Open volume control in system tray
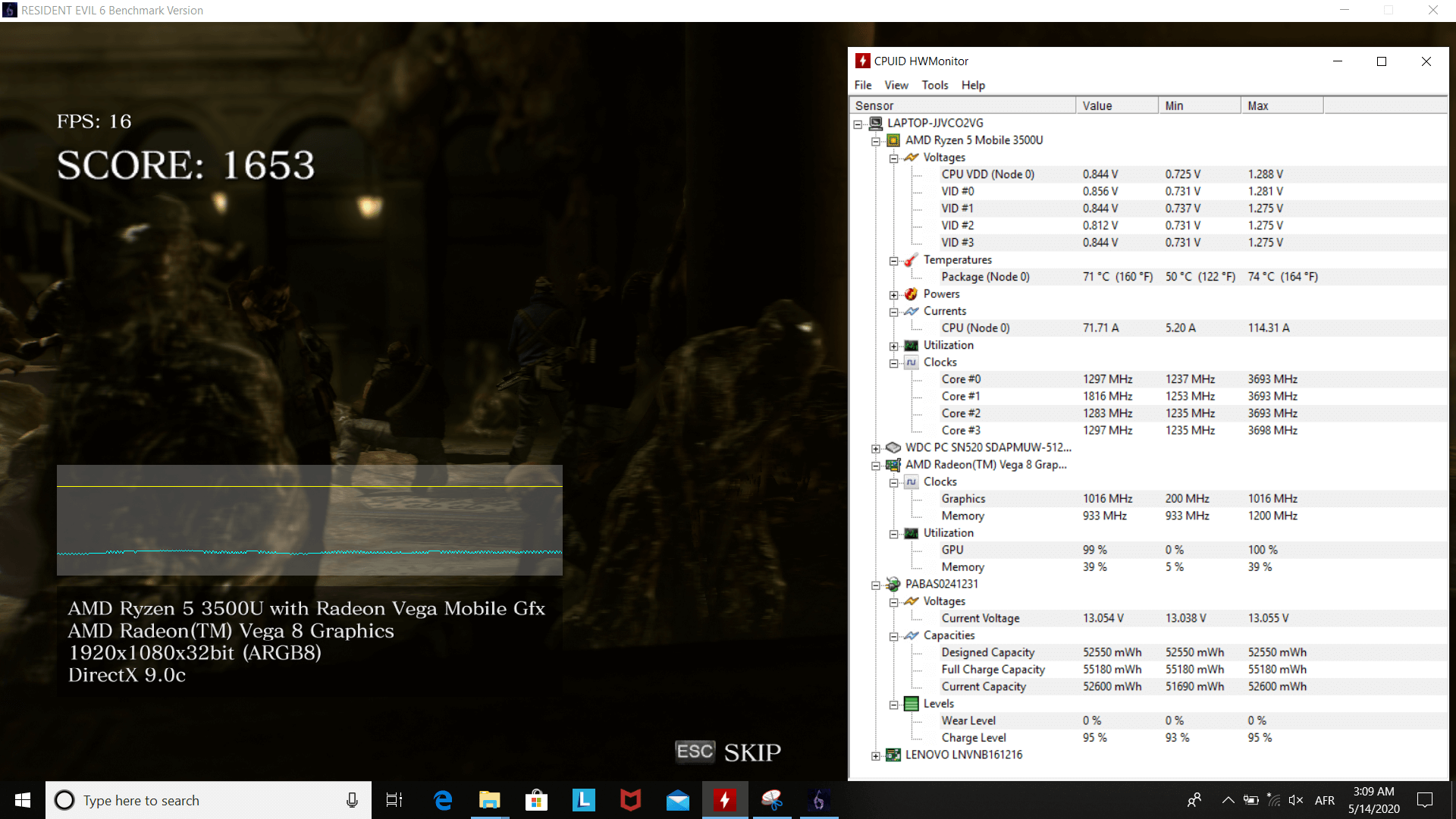Viewport: 1456px width, 819px height. (1296, 800)
